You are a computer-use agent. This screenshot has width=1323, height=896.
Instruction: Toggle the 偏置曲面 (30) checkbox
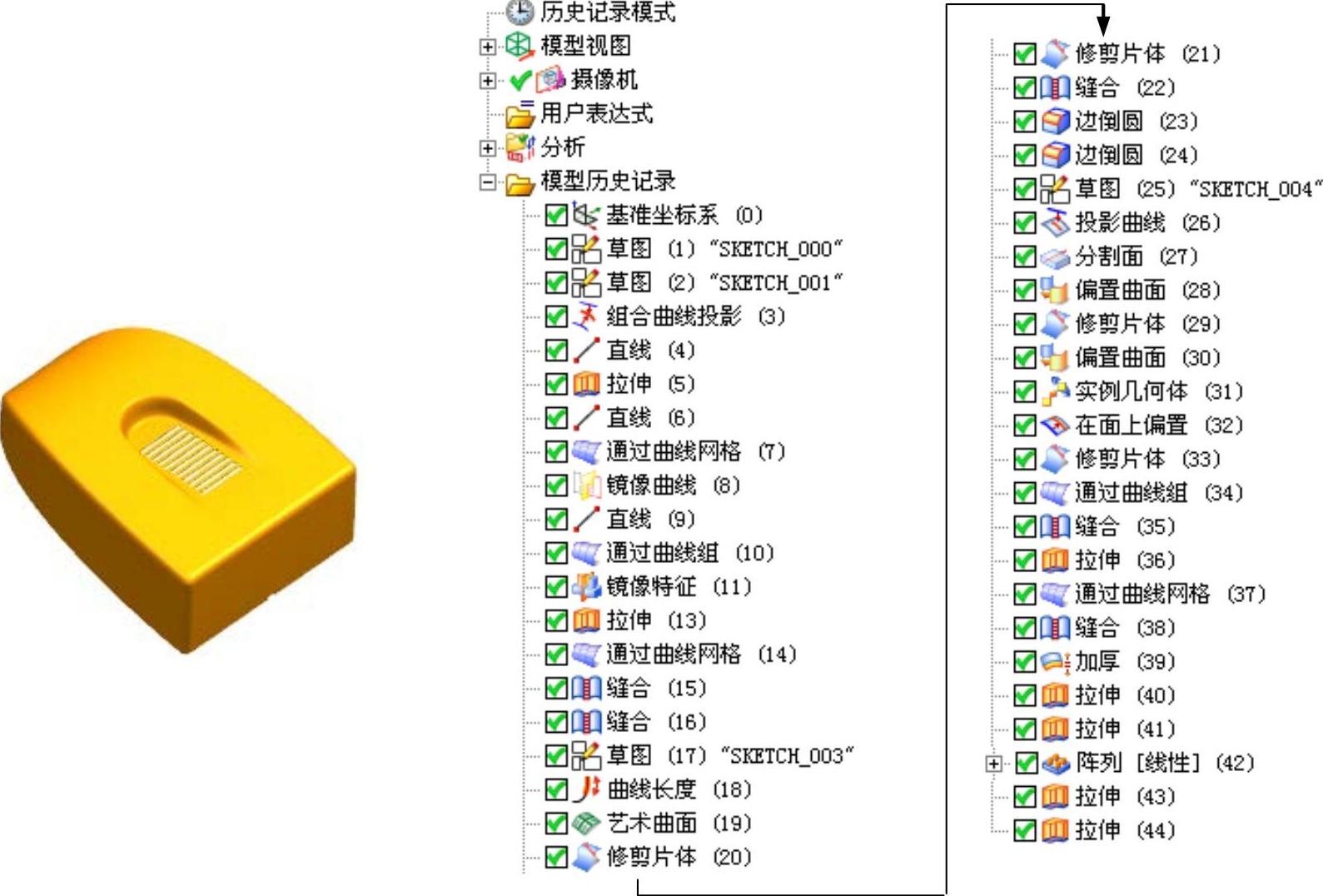point(1025,358)
